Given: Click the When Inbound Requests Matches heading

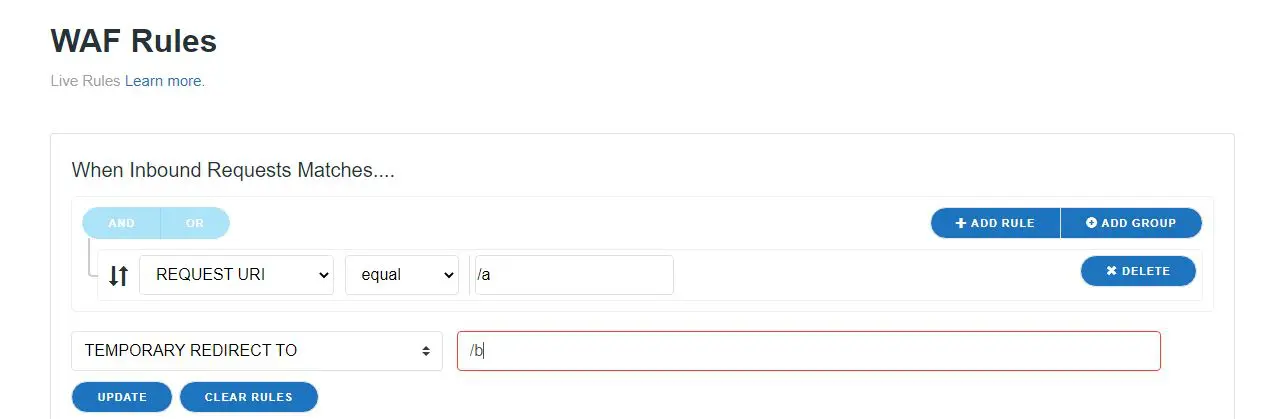Looking at the screenshot, I should [233, 170].
